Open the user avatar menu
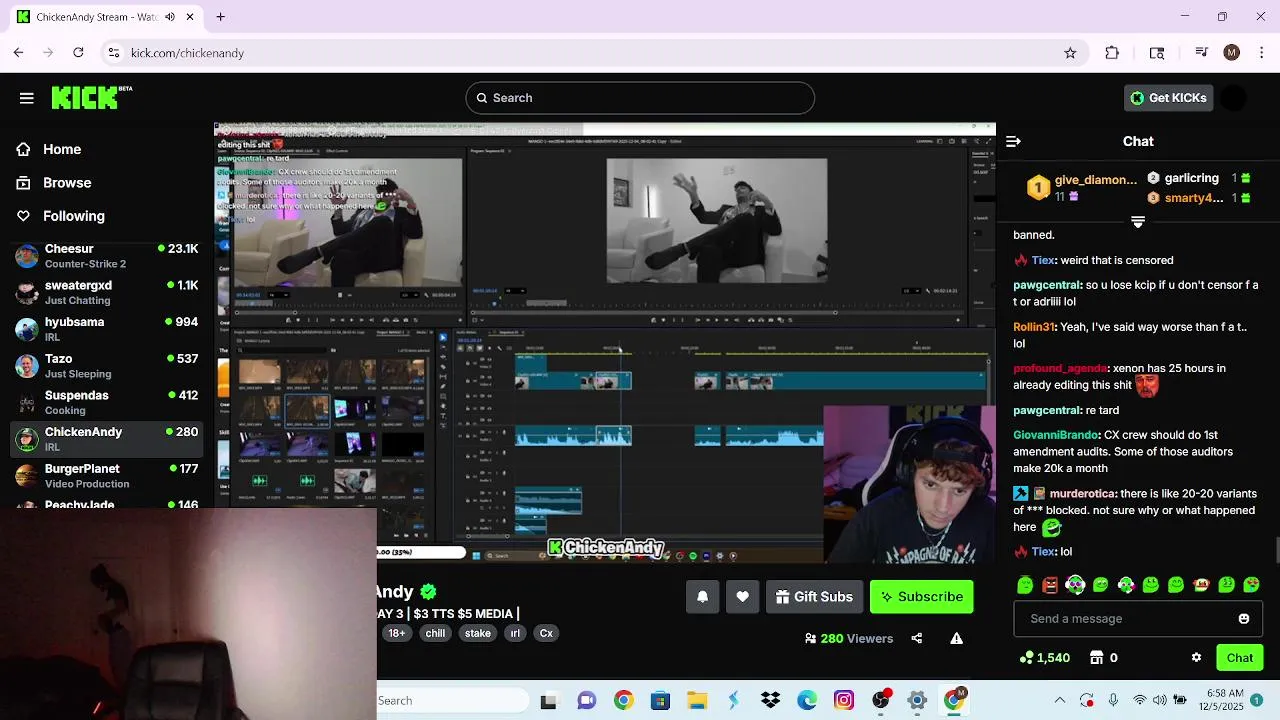Screen dimensions: 1280x720 pos(1235,98)
